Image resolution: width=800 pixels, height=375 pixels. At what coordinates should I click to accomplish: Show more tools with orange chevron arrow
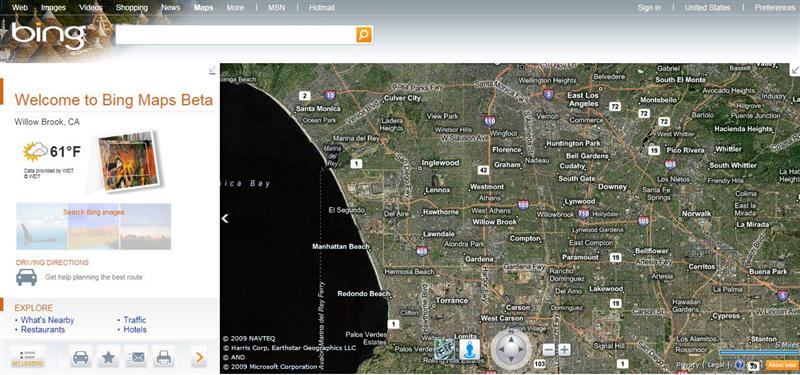pos(199,358)
